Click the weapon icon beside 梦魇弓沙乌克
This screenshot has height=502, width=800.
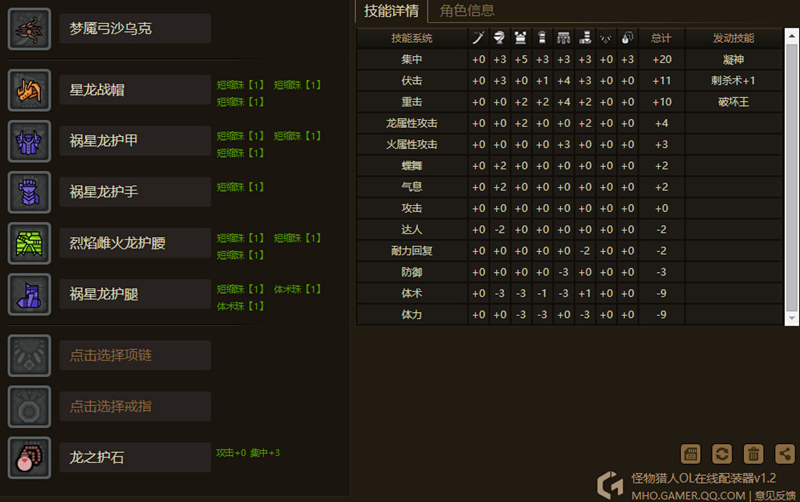[x=29, y=29]
